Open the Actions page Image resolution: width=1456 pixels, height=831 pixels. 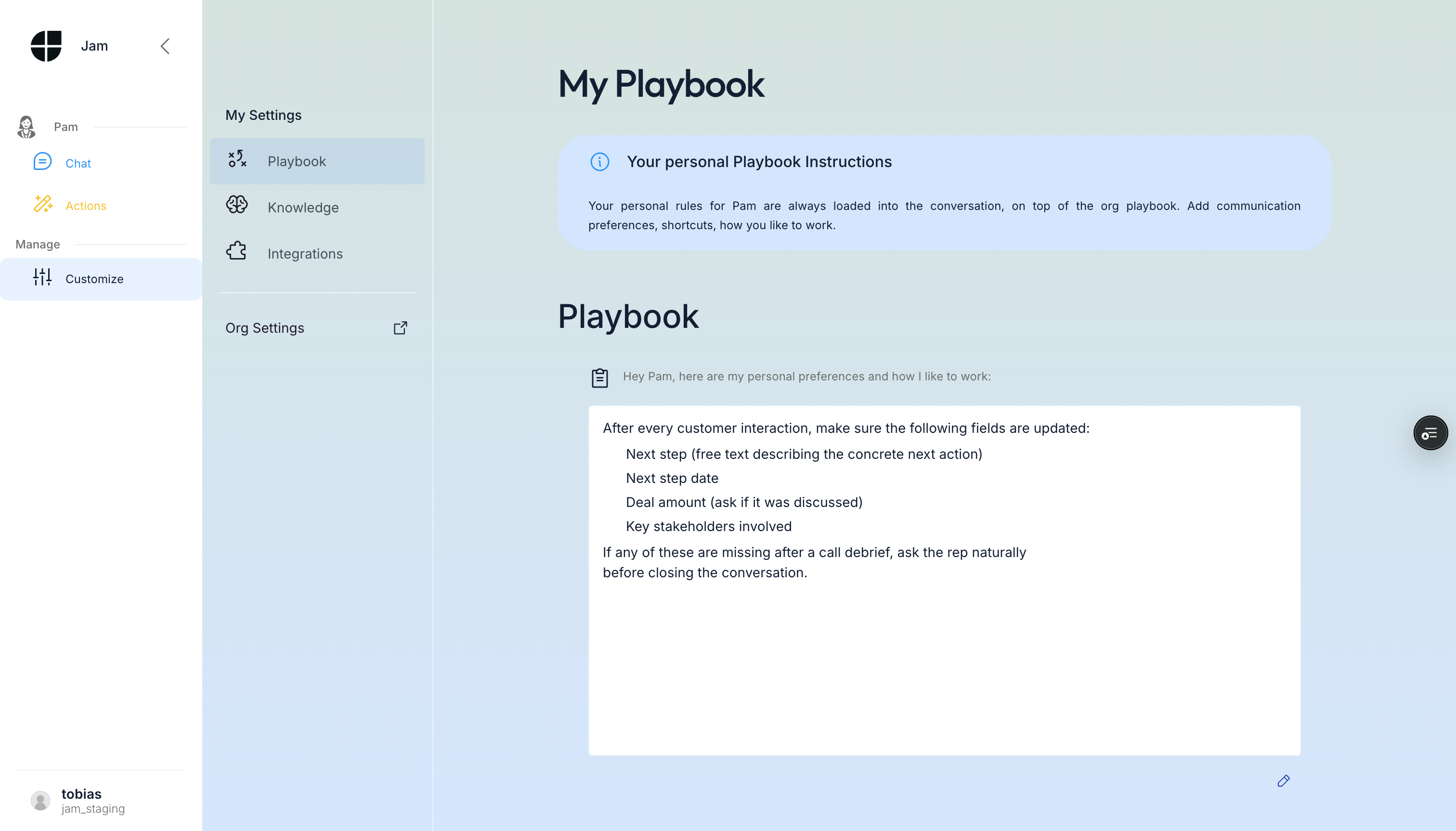click(86, 206)
